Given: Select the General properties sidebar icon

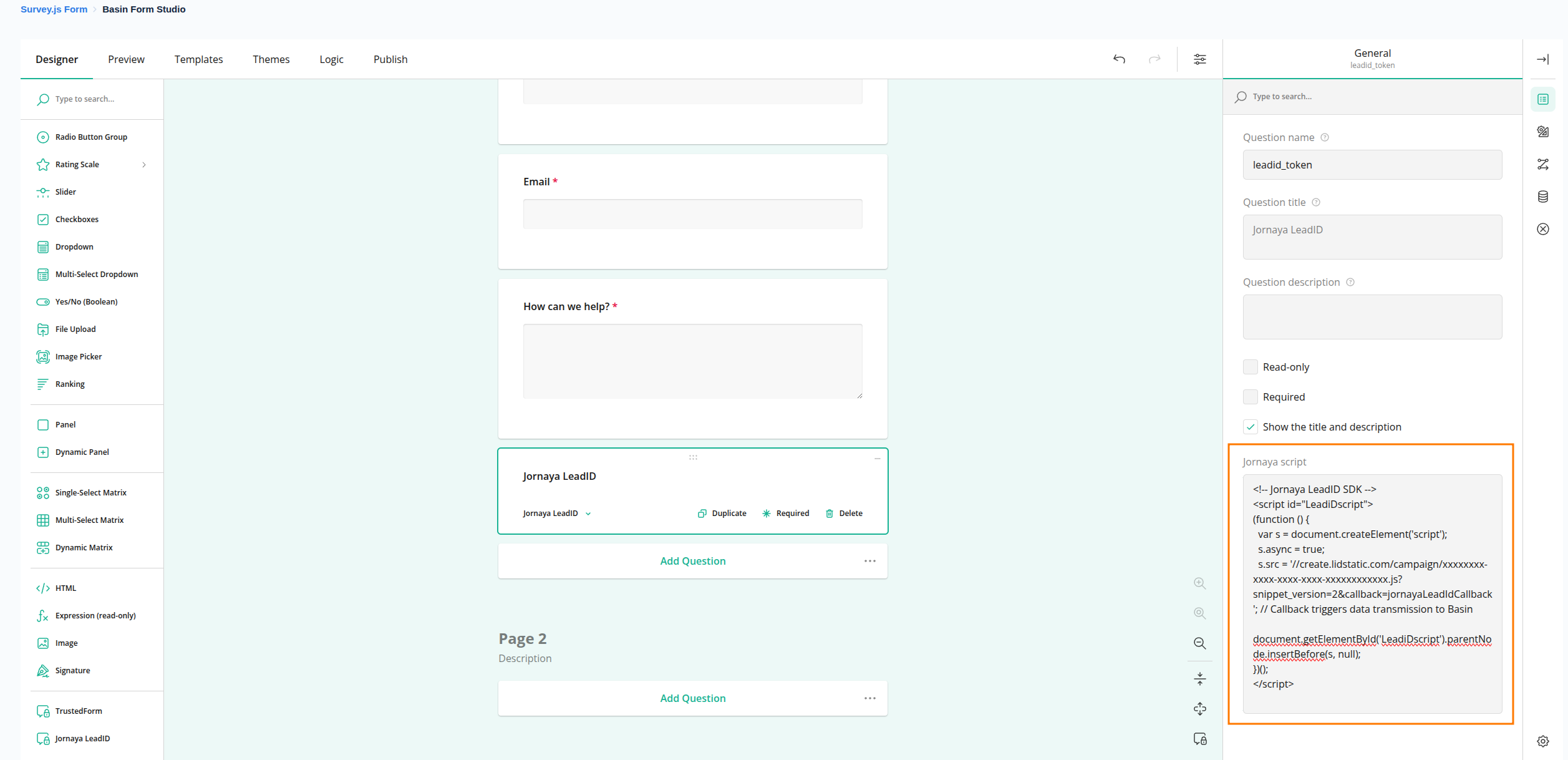Looking at the screenshot, I should click(x=1542, y=99).
